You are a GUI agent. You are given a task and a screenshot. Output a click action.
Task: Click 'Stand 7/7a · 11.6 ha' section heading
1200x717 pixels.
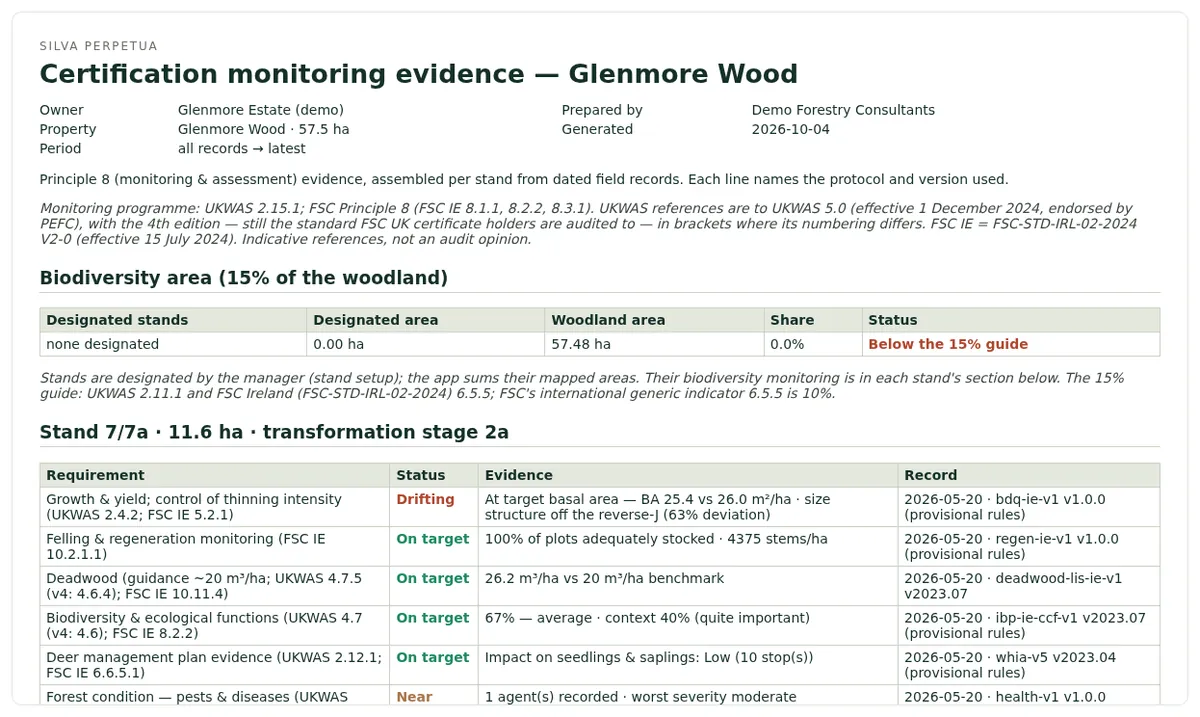(274, 432)
